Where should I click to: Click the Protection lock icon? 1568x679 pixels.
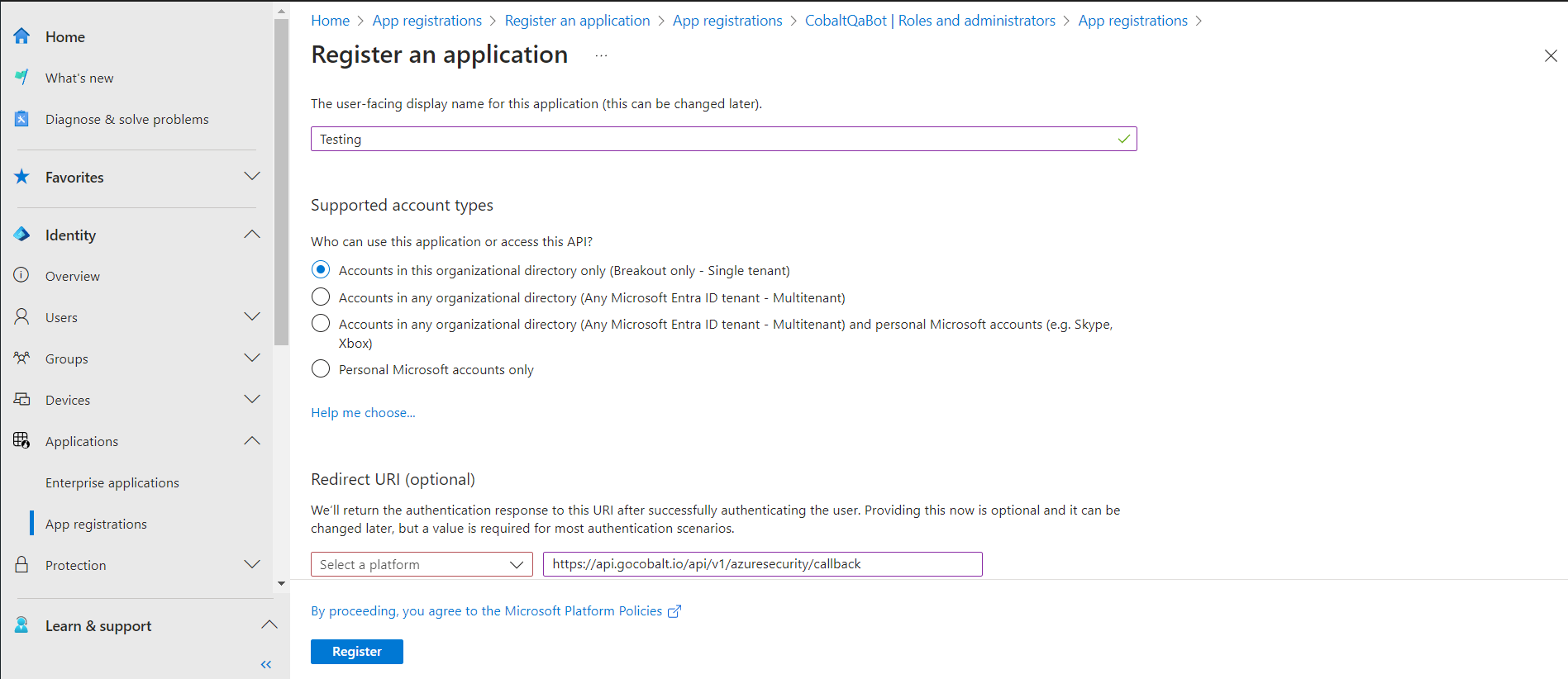21,564
